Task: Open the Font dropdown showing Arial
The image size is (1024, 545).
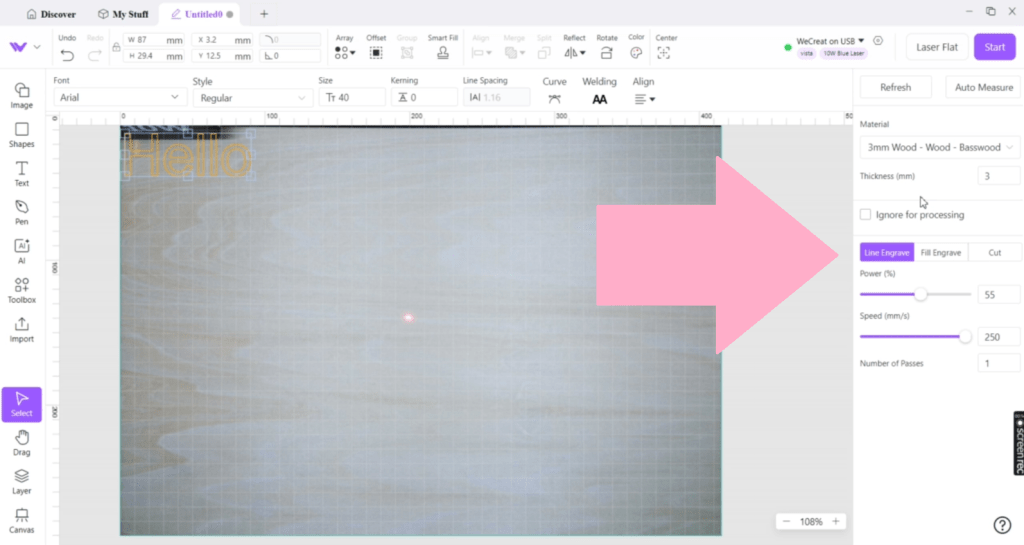Action: pyautogui.click(x=120, y=98)
